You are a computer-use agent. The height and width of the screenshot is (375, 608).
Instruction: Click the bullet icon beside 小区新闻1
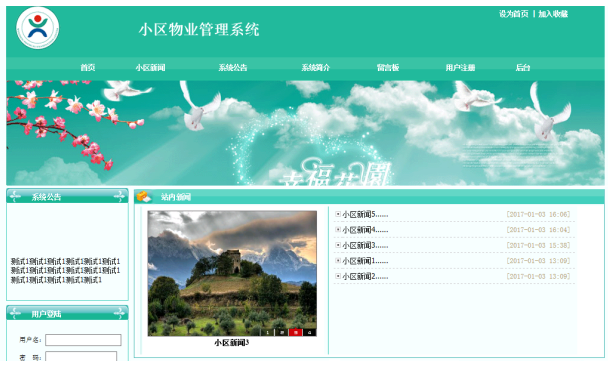[x=338, y=261]
